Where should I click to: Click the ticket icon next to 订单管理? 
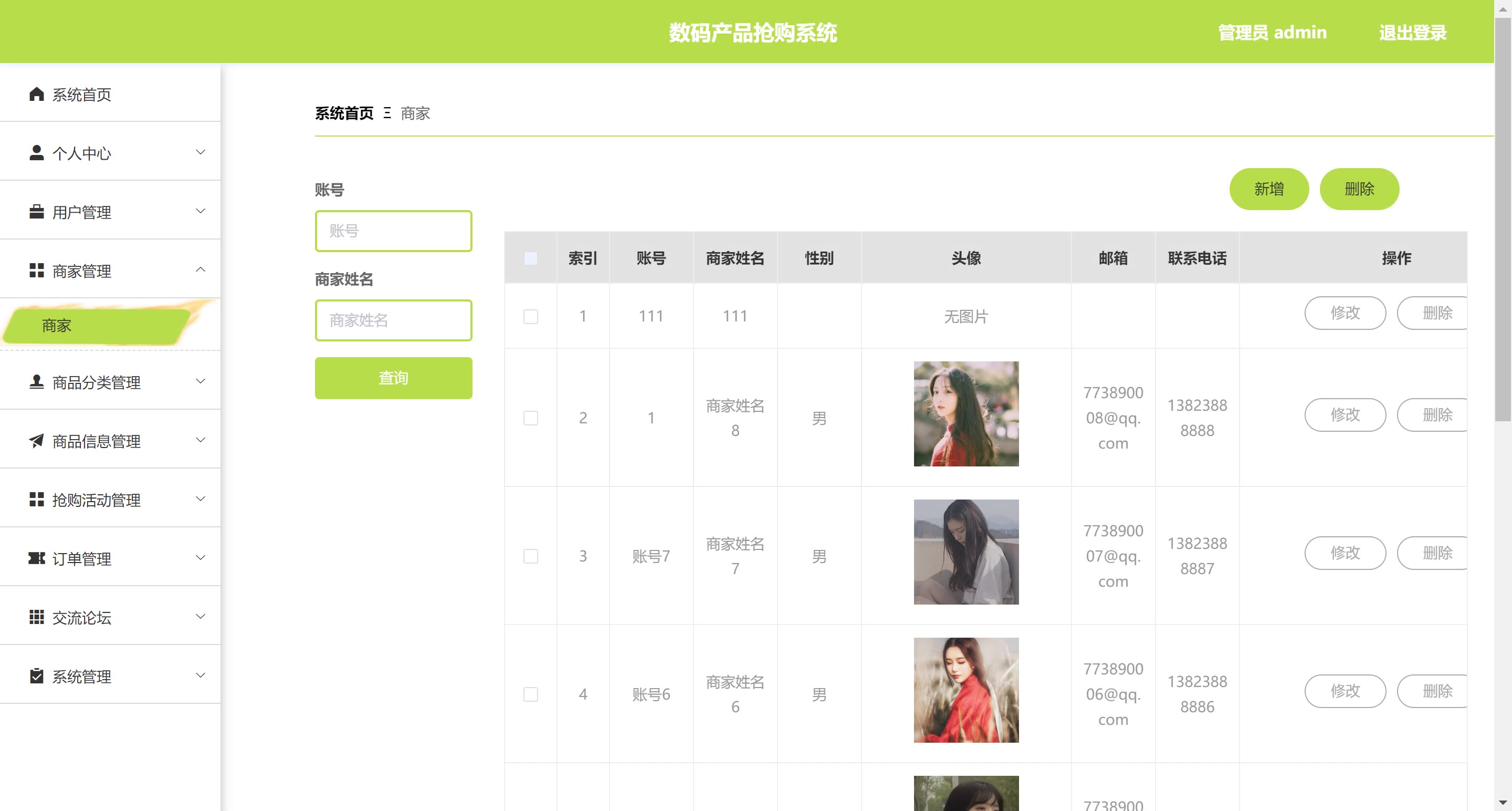[36, 558]
